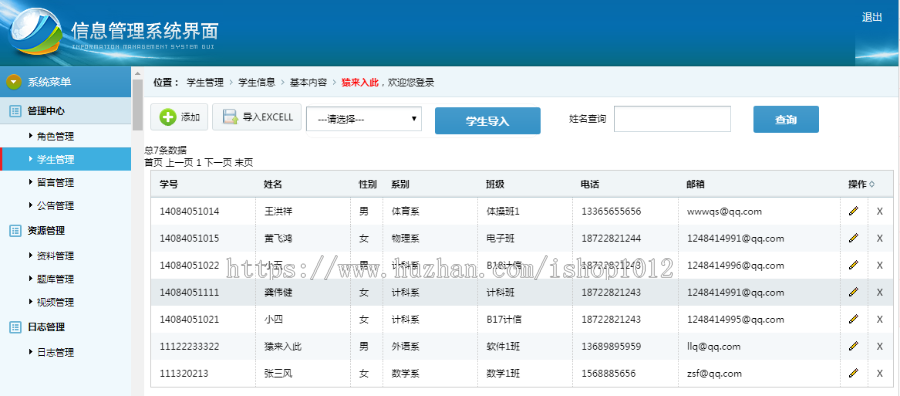Click the green plus 添加 icon
This screenshot has width=900, height=396.
pyautogui.click(x=168, y=117)
